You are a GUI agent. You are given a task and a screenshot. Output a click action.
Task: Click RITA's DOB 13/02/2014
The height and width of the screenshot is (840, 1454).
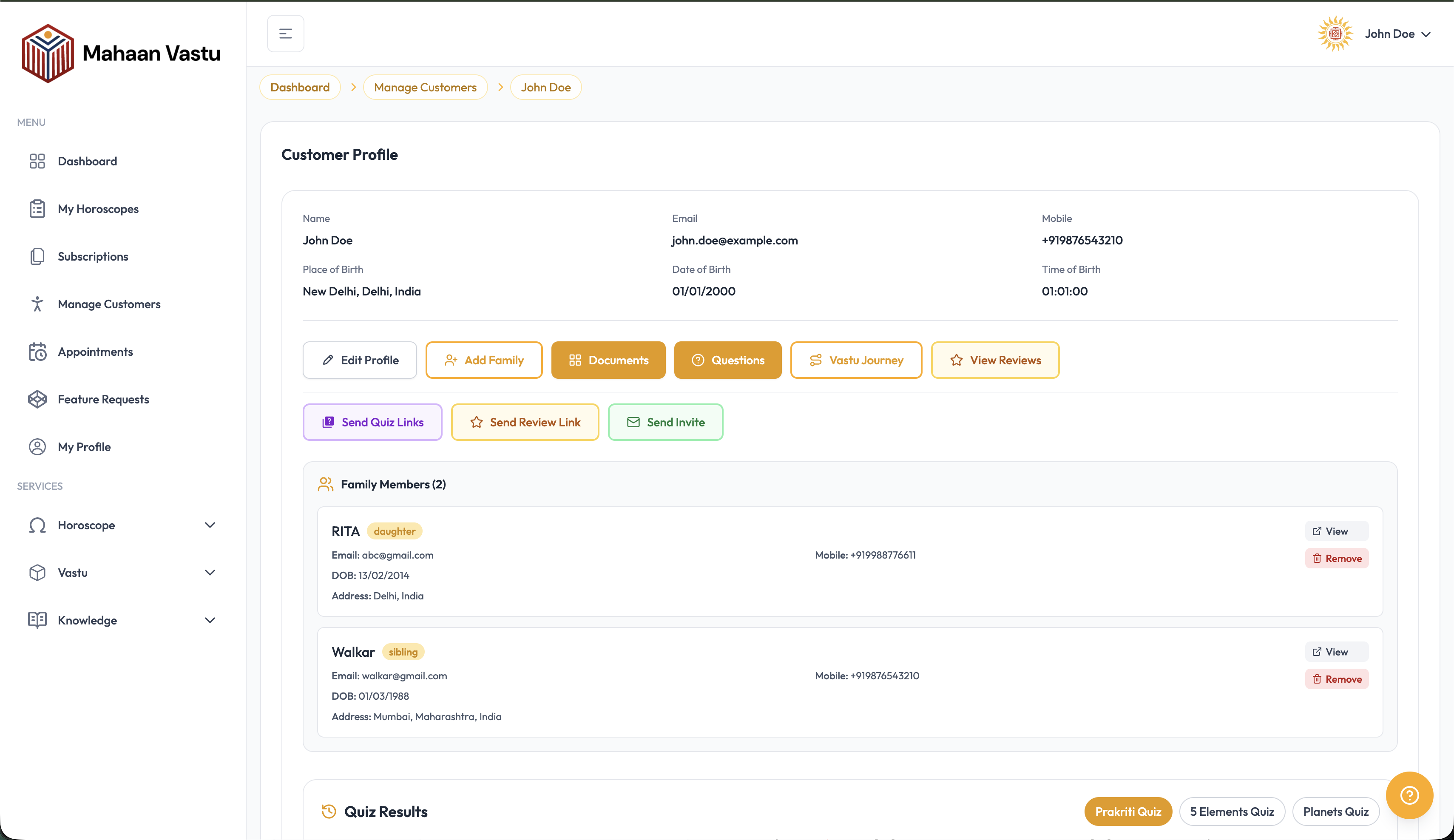click(x=383, y=575)
